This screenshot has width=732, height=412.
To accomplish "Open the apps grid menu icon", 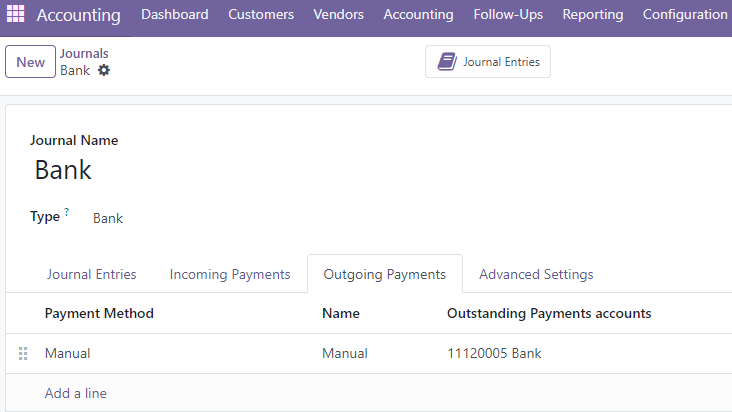I will (15, 14).
